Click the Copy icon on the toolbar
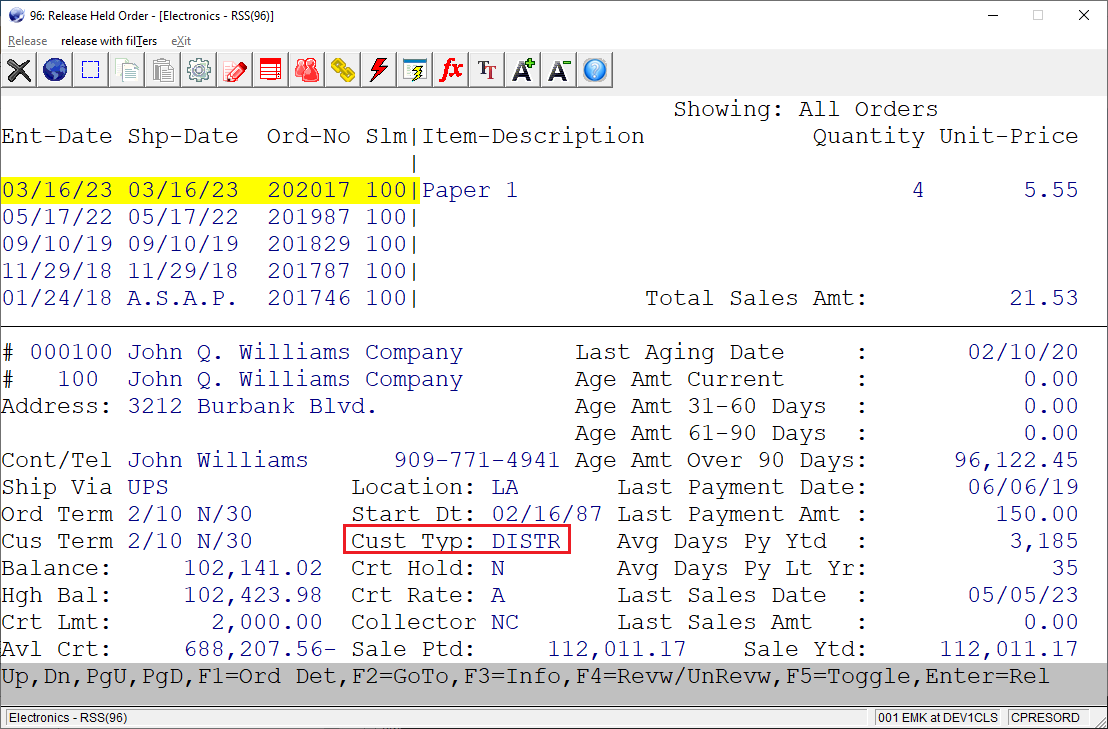This screenshot has width=1108, height=729. [126, 70]
